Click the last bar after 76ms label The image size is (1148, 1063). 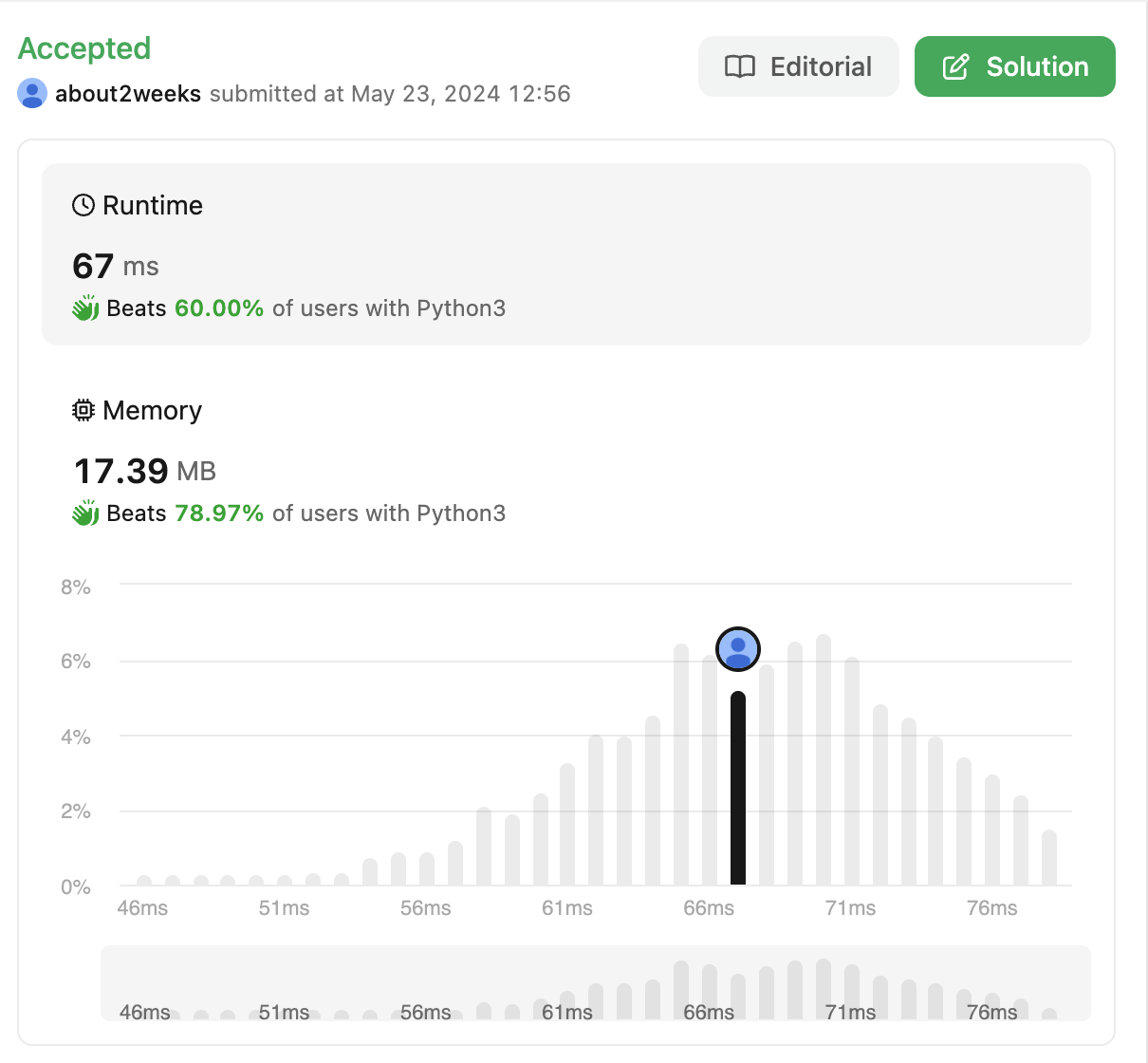click(x=1048, y=858)
